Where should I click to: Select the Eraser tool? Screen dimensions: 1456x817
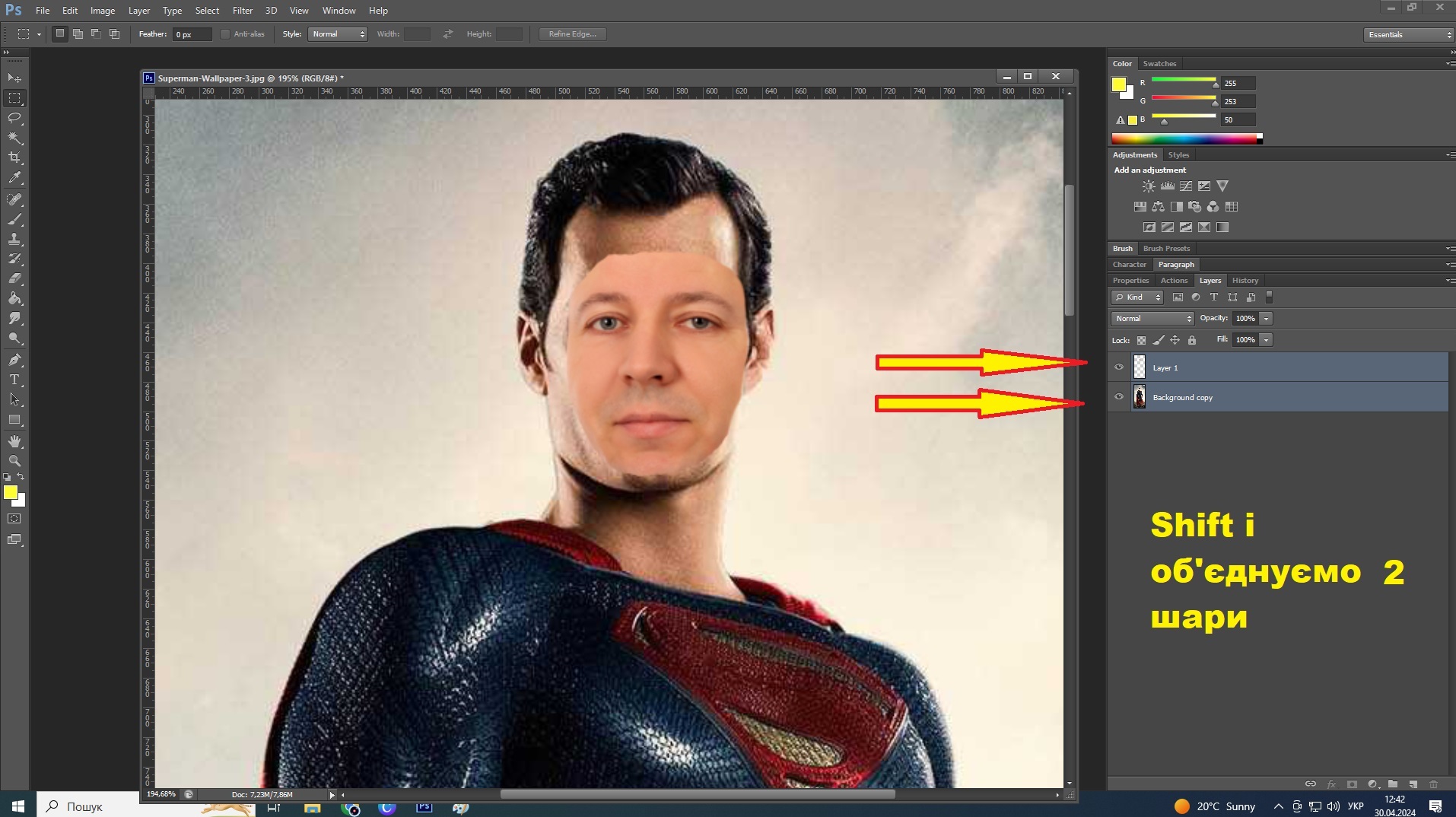[x=14, y=278]
